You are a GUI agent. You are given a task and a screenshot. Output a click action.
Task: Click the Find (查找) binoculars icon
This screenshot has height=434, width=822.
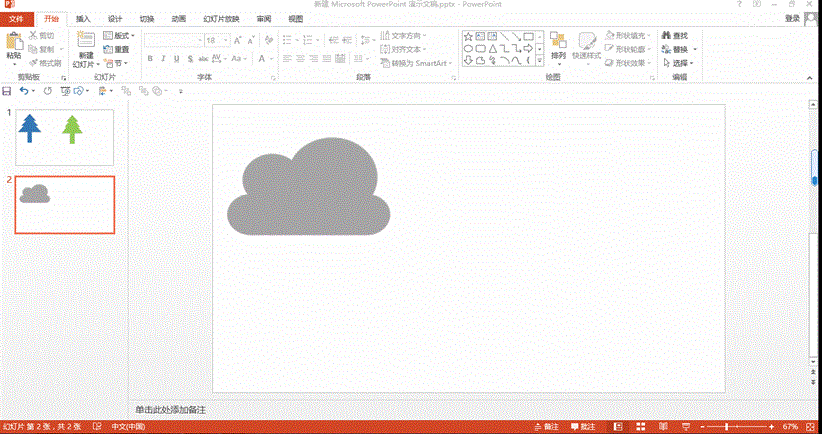click(666, 36)
